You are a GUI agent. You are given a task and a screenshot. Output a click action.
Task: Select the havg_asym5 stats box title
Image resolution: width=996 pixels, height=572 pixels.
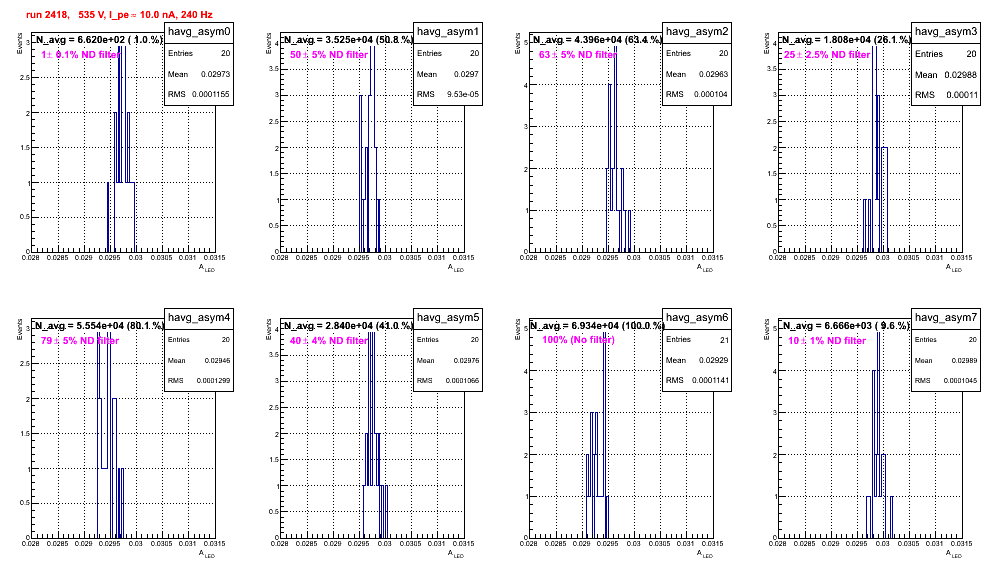[448, 317]
